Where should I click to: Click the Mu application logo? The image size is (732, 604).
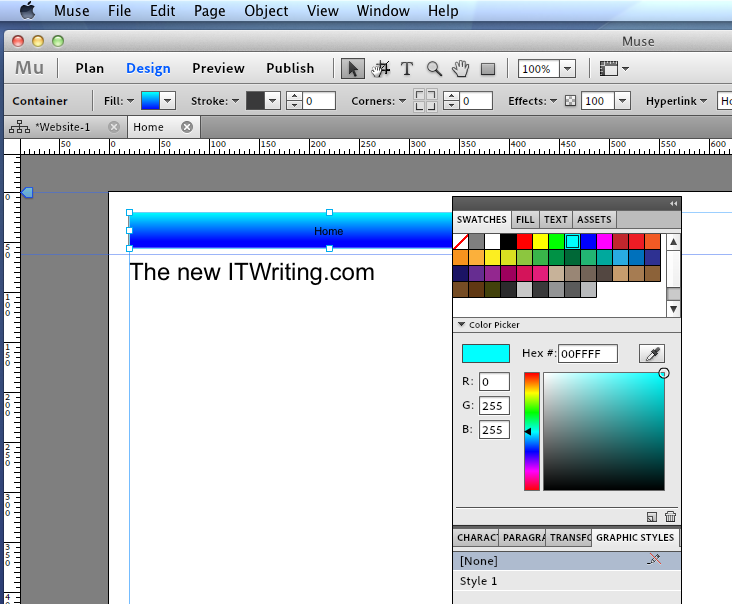tap(29, 68)
